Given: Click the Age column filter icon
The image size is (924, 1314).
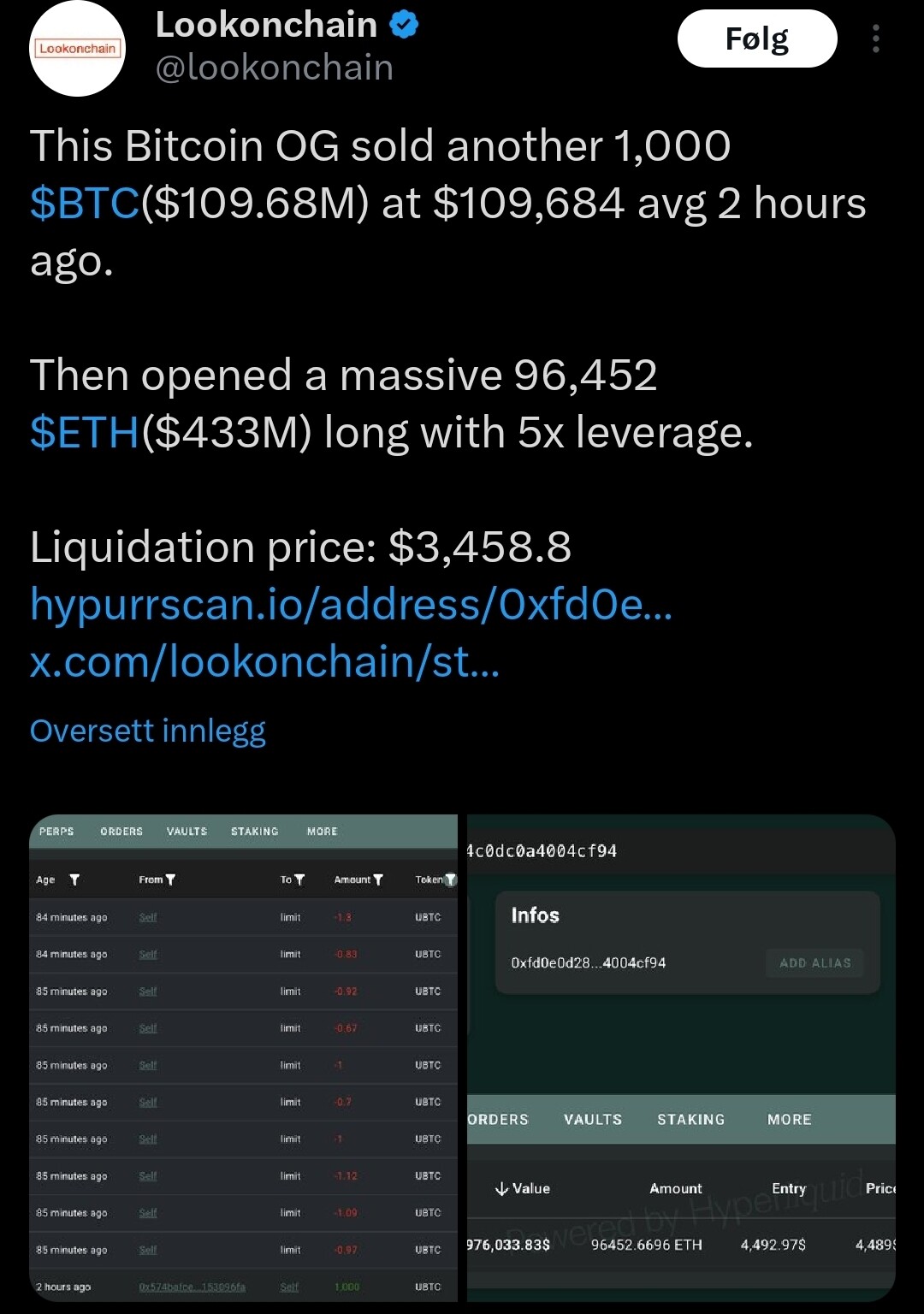Looking at the screenshot, I should 74,879.
